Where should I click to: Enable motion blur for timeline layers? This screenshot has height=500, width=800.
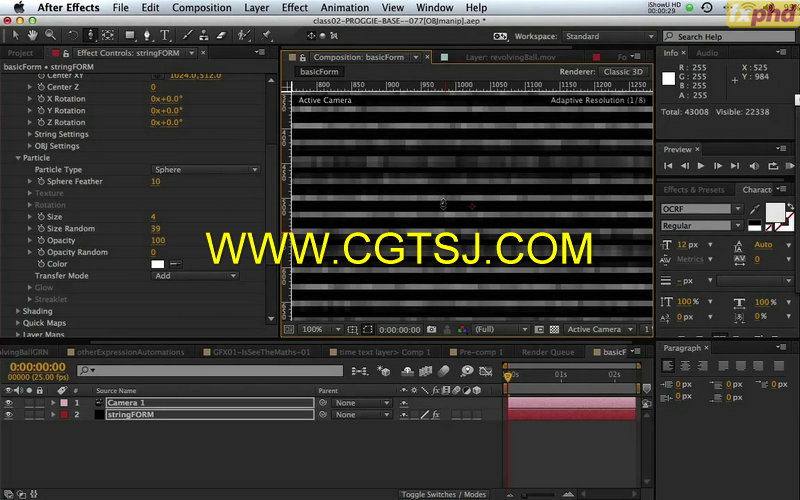pos(444,371)
